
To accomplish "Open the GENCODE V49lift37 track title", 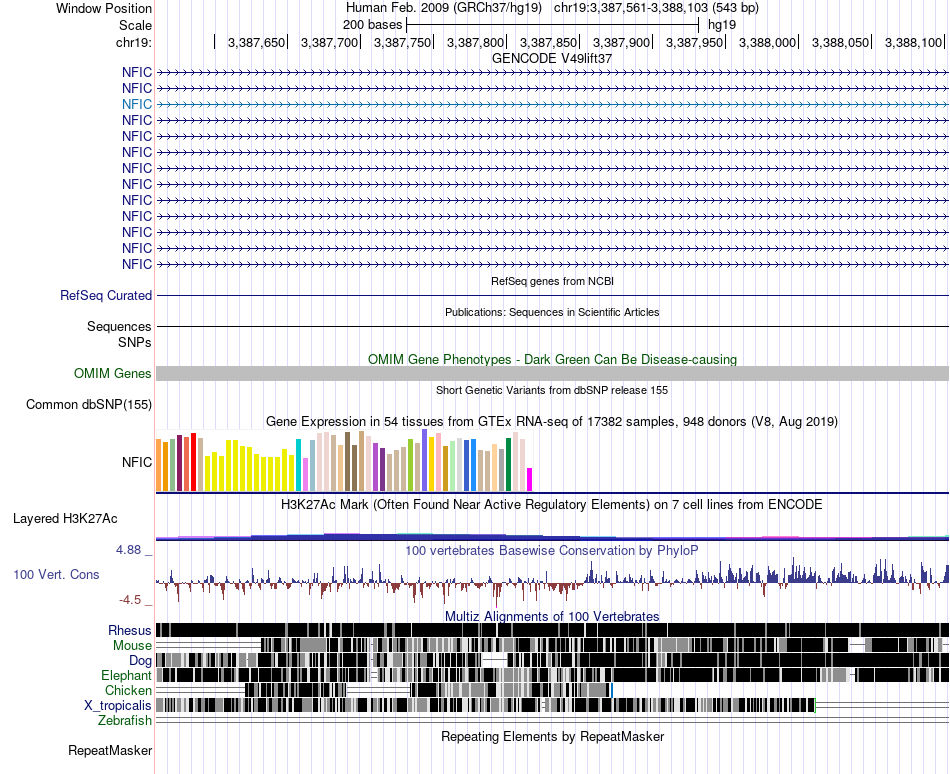I will pos(552,58).
